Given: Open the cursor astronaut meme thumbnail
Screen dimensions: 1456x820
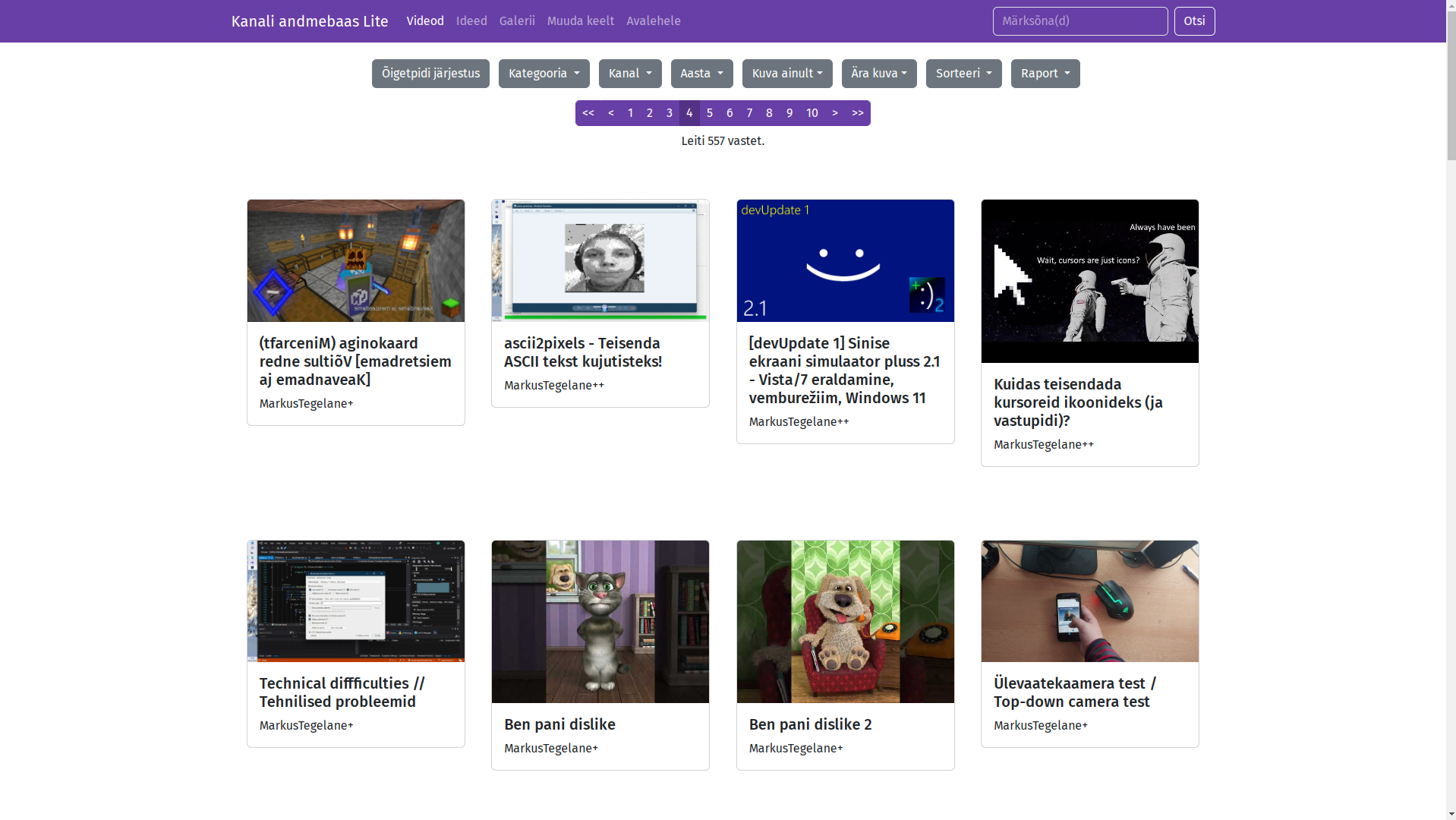Looking at the screenshot, I should (1089, 281).
